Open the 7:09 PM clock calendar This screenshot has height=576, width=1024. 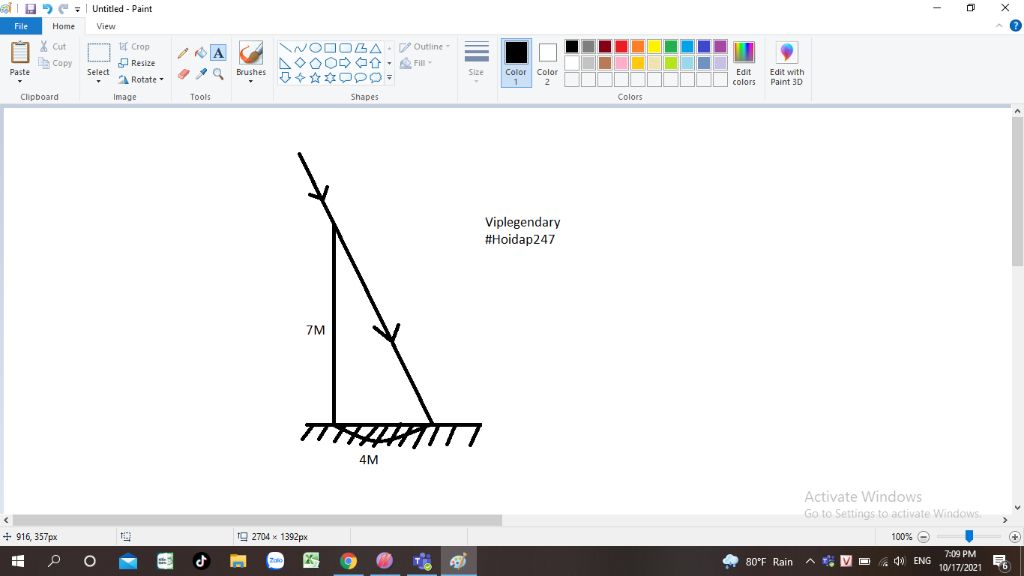point(960,561)
